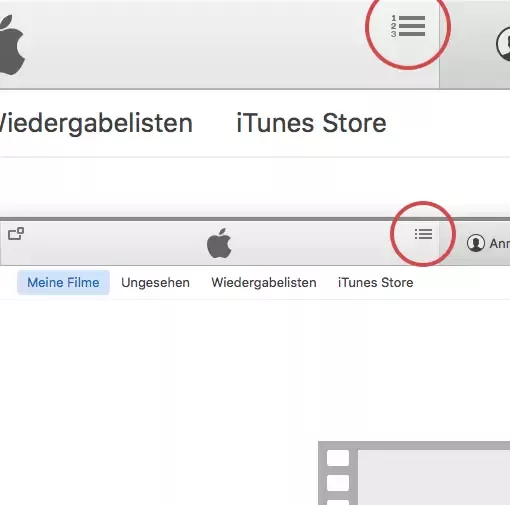Select the enlarged Wiedergabelisten label at the top
Screen dimensions: 510x505
coord(96,123)
